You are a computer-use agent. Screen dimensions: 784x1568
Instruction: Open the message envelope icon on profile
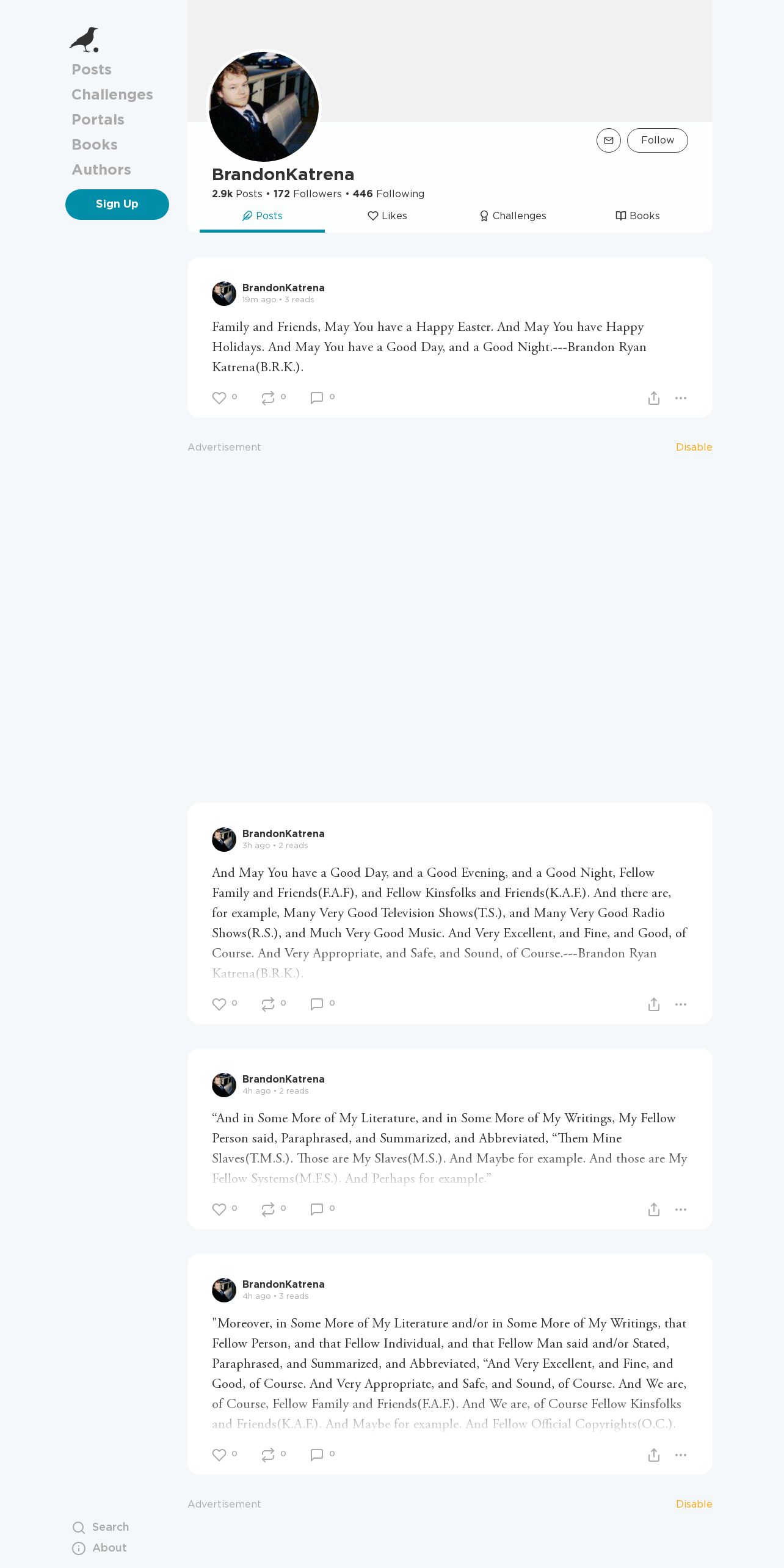pyautogui.click(x=608, y=140)
